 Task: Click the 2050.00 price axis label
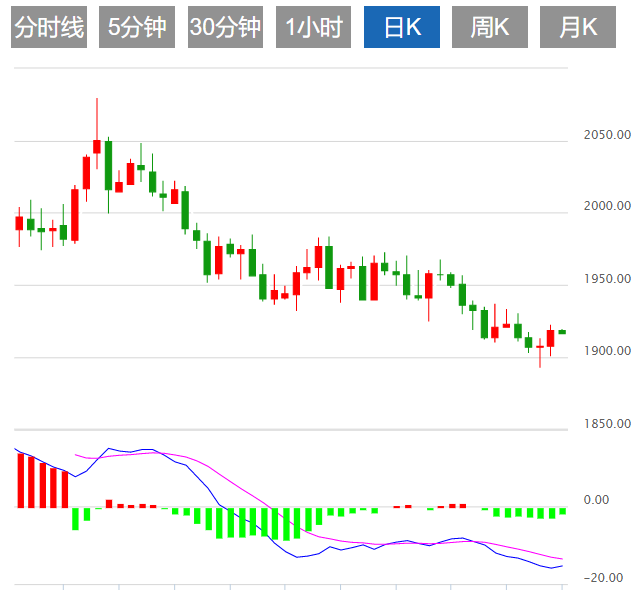pyautogui.click(x=607, y=135)
